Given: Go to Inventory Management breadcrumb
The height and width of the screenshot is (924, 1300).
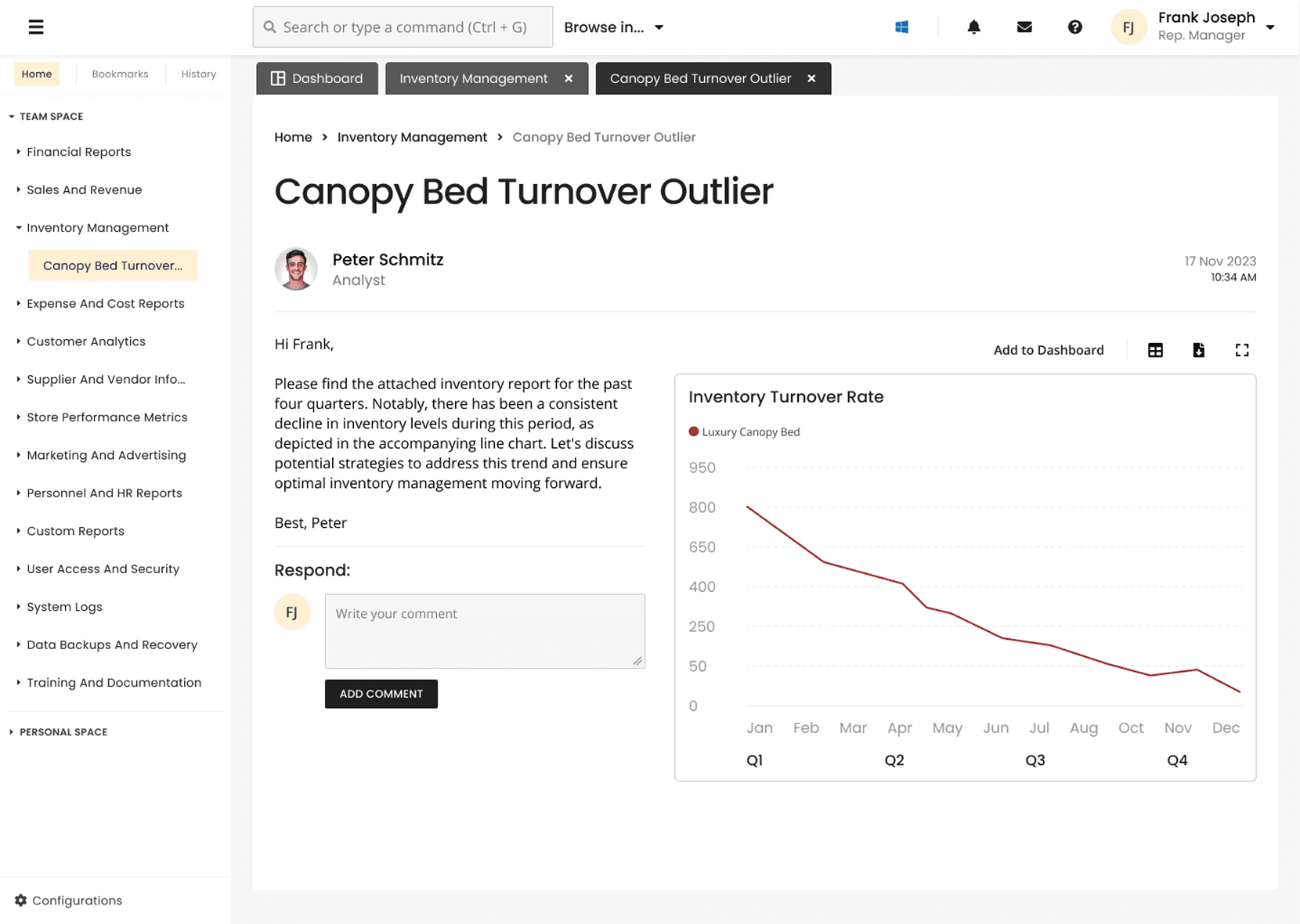Looking at the screenshot, I should click(412, 137).
